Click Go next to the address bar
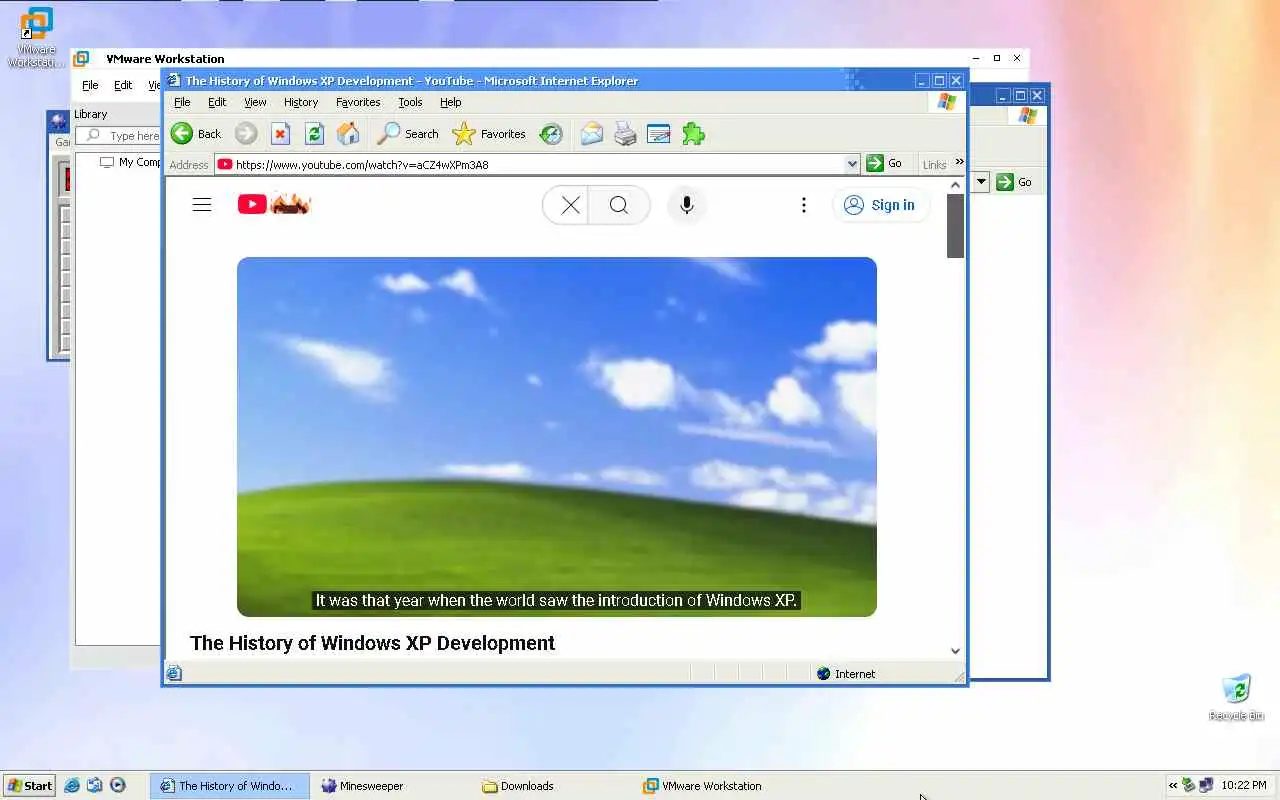The height and width of the screenshot is (800, 1280). point(884,164)
